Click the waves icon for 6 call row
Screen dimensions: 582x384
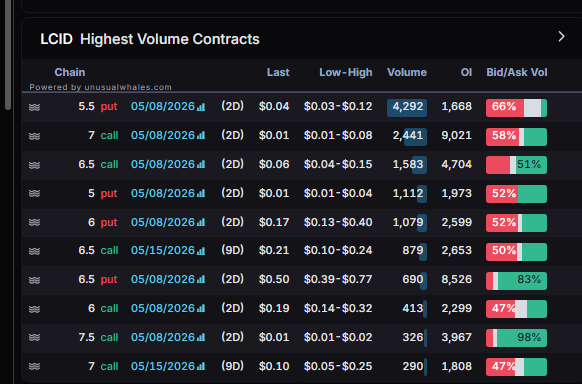pos(34,309)
